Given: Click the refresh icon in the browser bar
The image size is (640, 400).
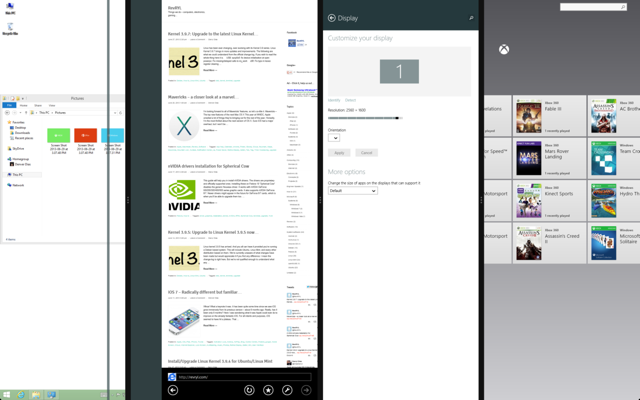Looking at the screenshot, I should 249,390.
